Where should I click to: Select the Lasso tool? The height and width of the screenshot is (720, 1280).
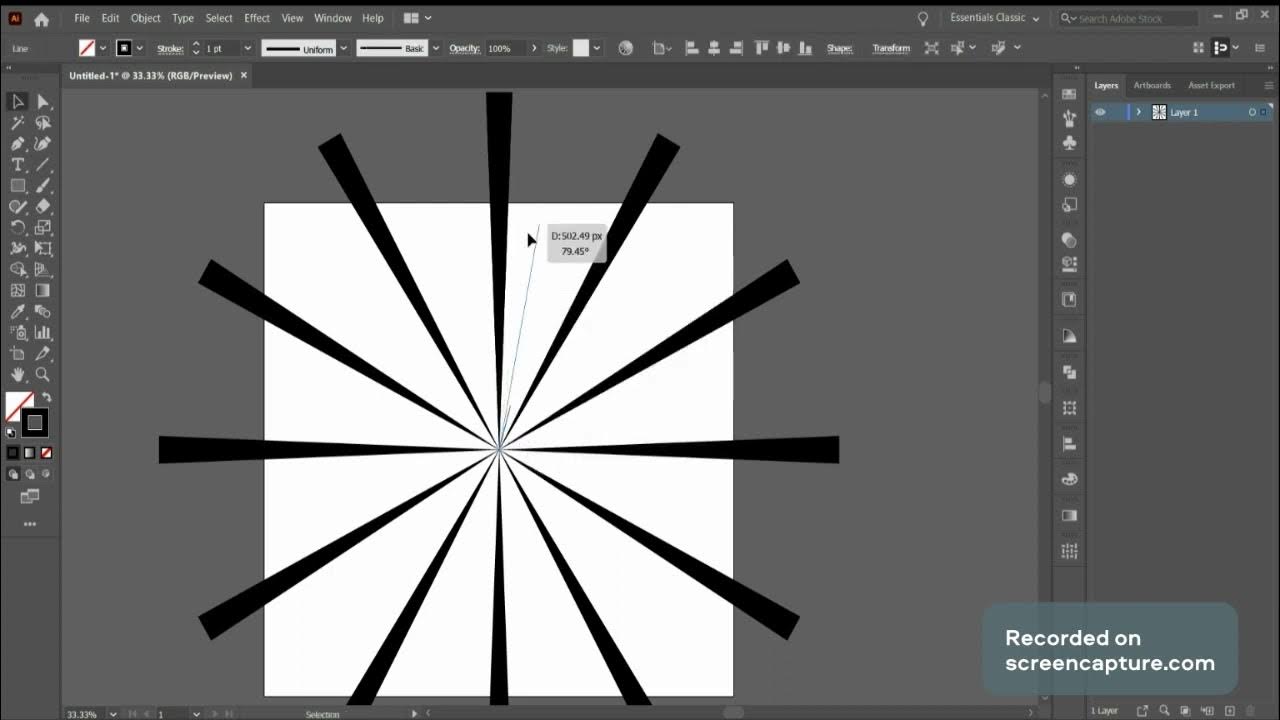point(43,123)
